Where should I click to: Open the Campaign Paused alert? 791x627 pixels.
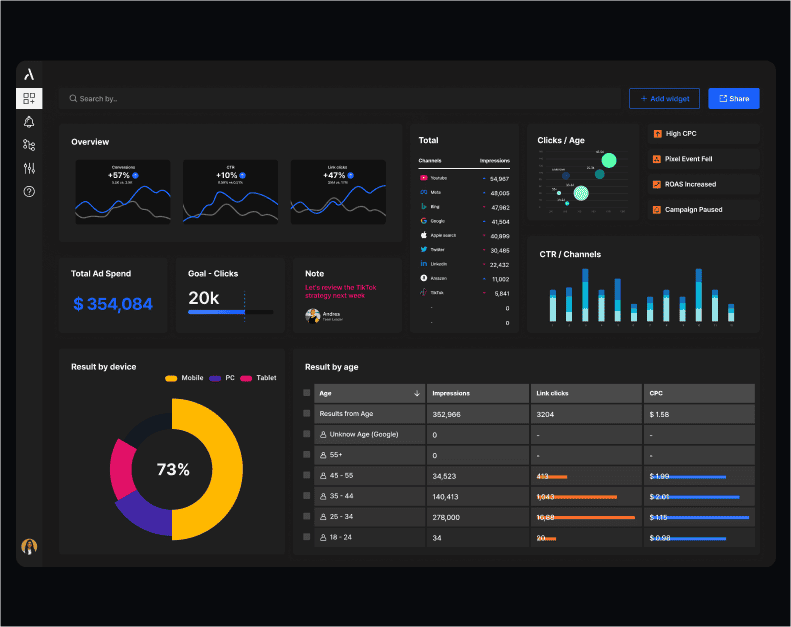(703, 209)
